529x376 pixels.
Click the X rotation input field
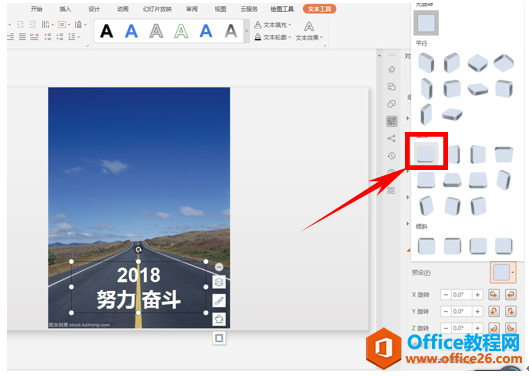tap(462, 295)
